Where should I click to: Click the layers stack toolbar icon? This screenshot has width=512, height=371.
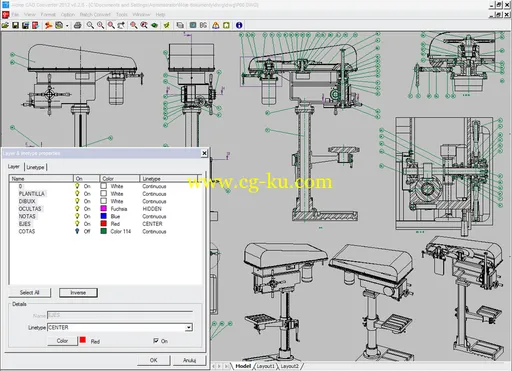(x=59, y=25)
